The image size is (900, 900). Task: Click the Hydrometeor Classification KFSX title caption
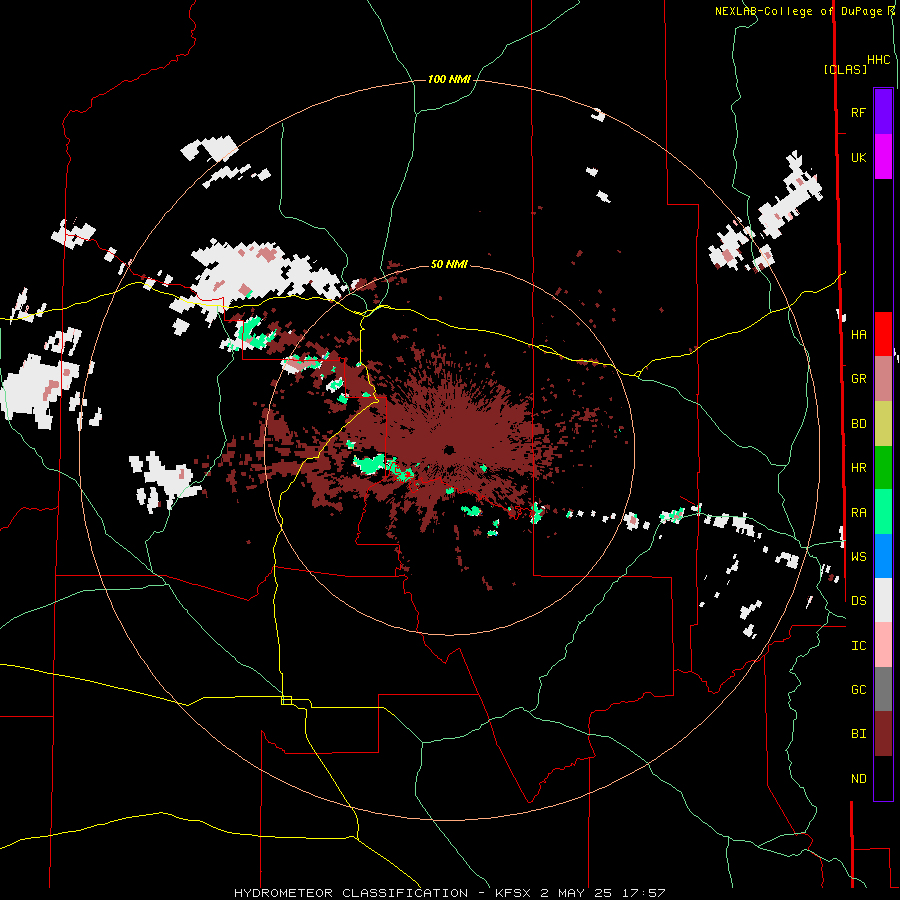pyautogui.click(x=449, y=893)
